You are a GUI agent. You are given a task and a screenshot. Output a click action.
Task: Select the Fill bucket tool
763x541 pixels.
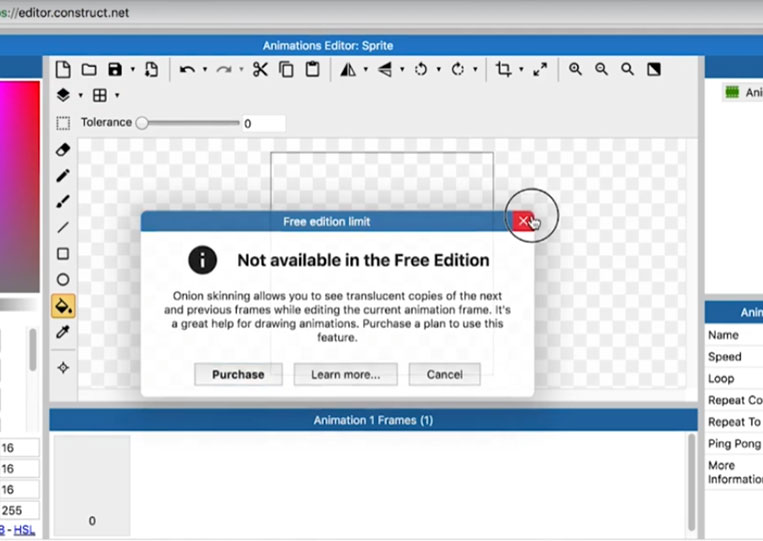coord(63,306)
